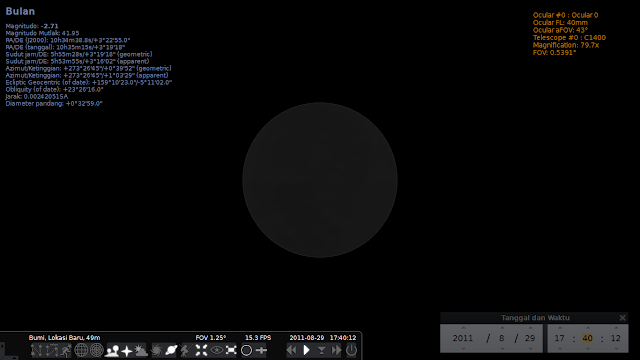Screen dimensions: 640x360
Task: Set normal time rate play button
Action: pyautogui.click(x=307, y=350)
